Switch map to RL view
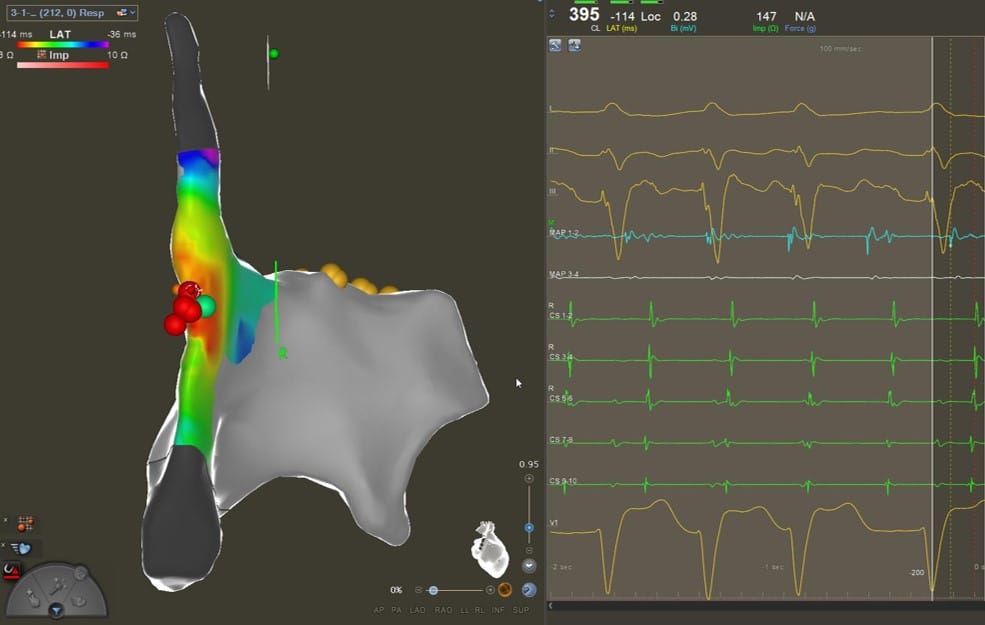 (479, 610)
